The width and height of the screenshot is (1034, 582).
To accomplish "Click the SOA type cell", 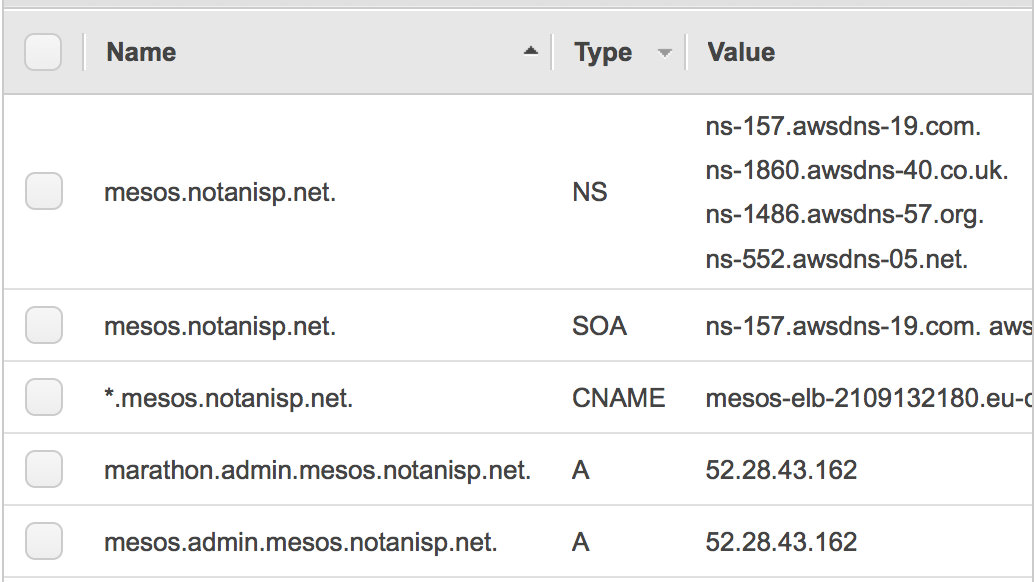I will [599, 326].
